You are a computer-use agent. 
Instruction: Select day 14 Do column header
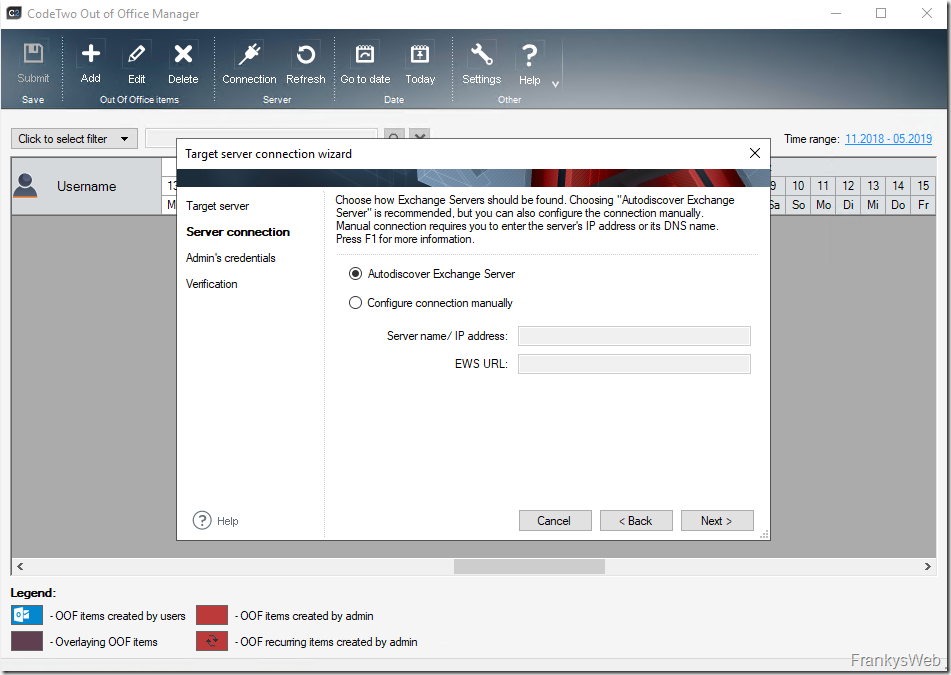[x=898, y=195]
